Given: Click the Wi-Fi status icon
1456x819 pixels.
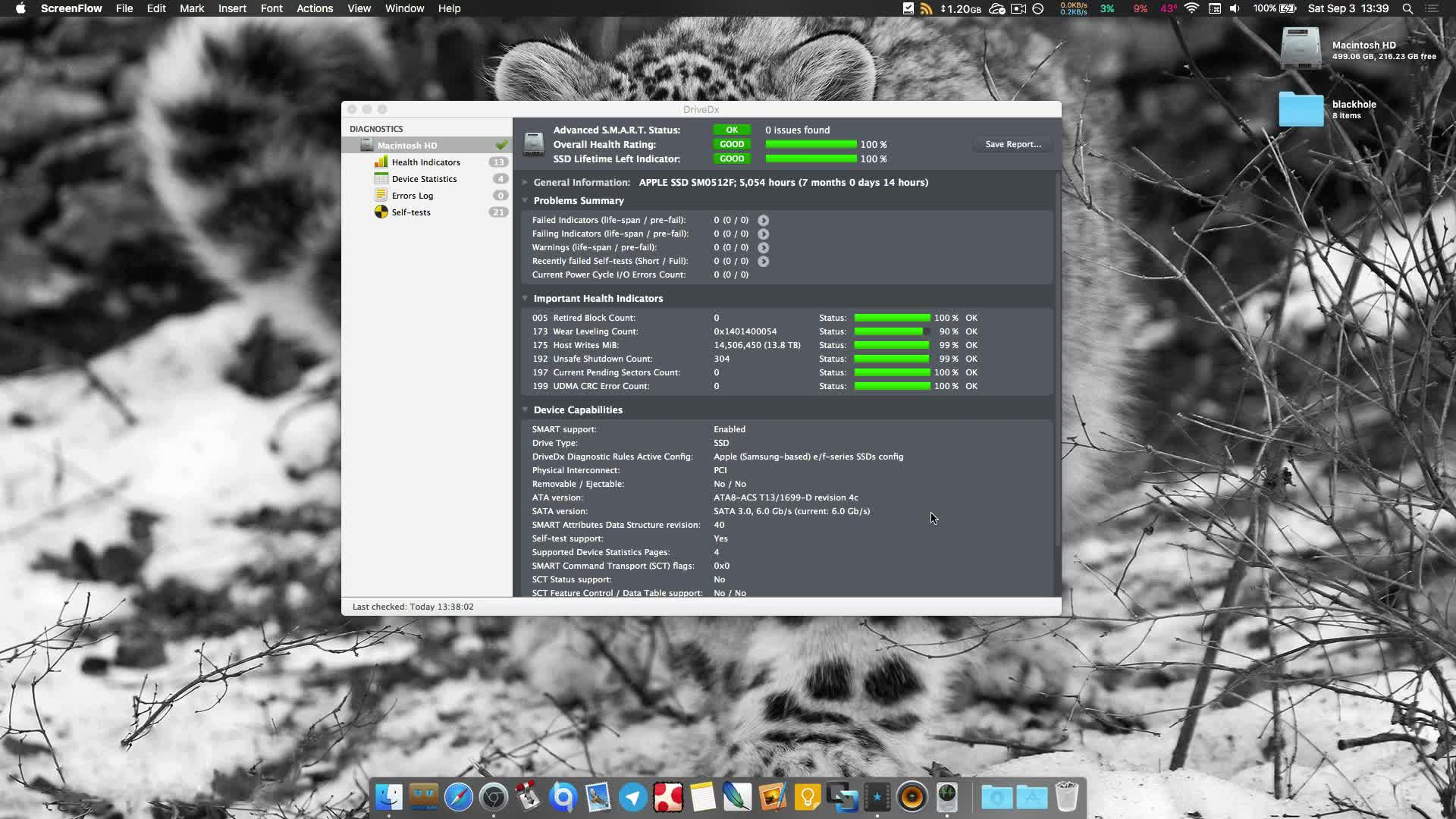Looking at the screenshot, I should click(x=1191, y=8).
